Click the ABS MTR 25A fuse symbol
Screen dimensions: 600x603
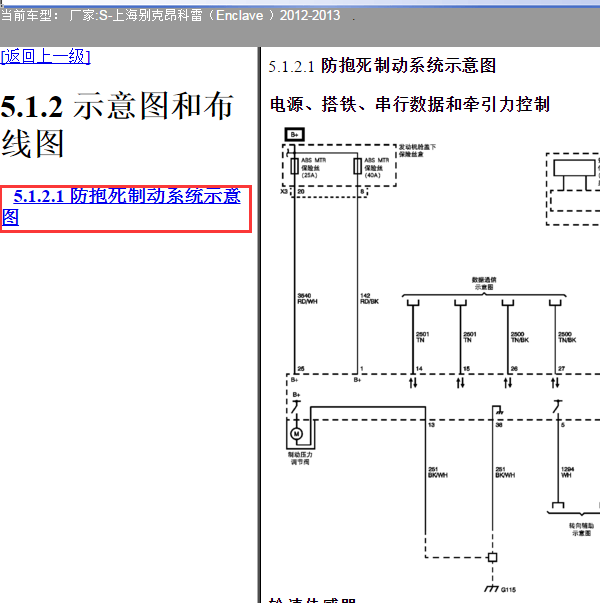click(295, 166)
